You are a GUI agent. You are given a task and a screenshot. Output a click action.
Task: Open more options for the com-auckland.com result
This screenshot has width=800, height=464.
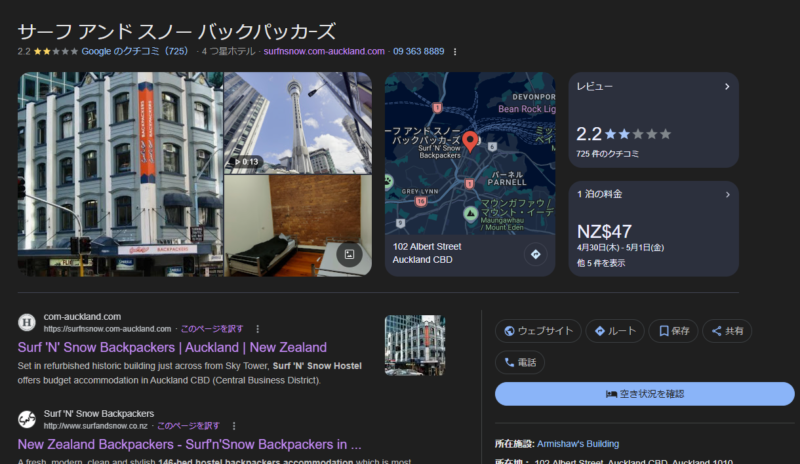tap(257, 328)
